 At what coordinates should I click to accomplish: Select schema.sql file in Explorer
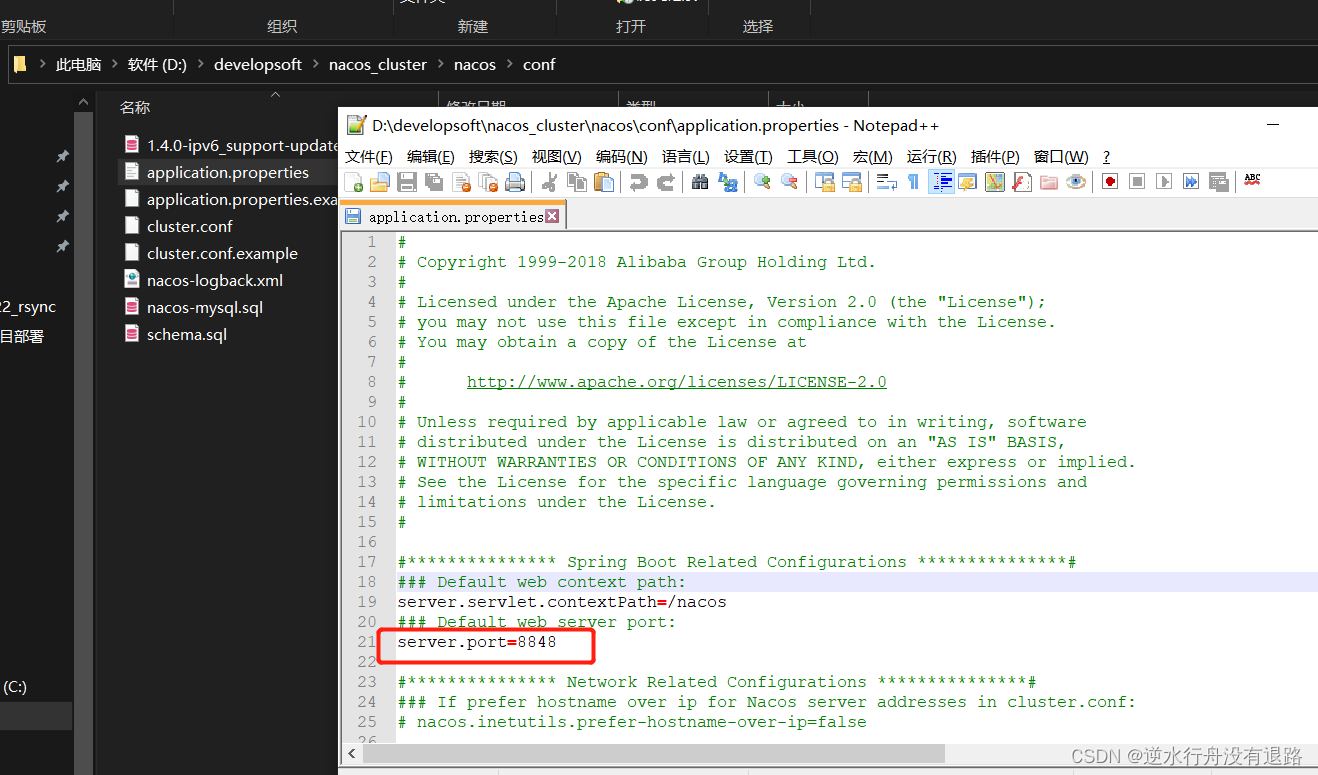[x=187, y=335]
